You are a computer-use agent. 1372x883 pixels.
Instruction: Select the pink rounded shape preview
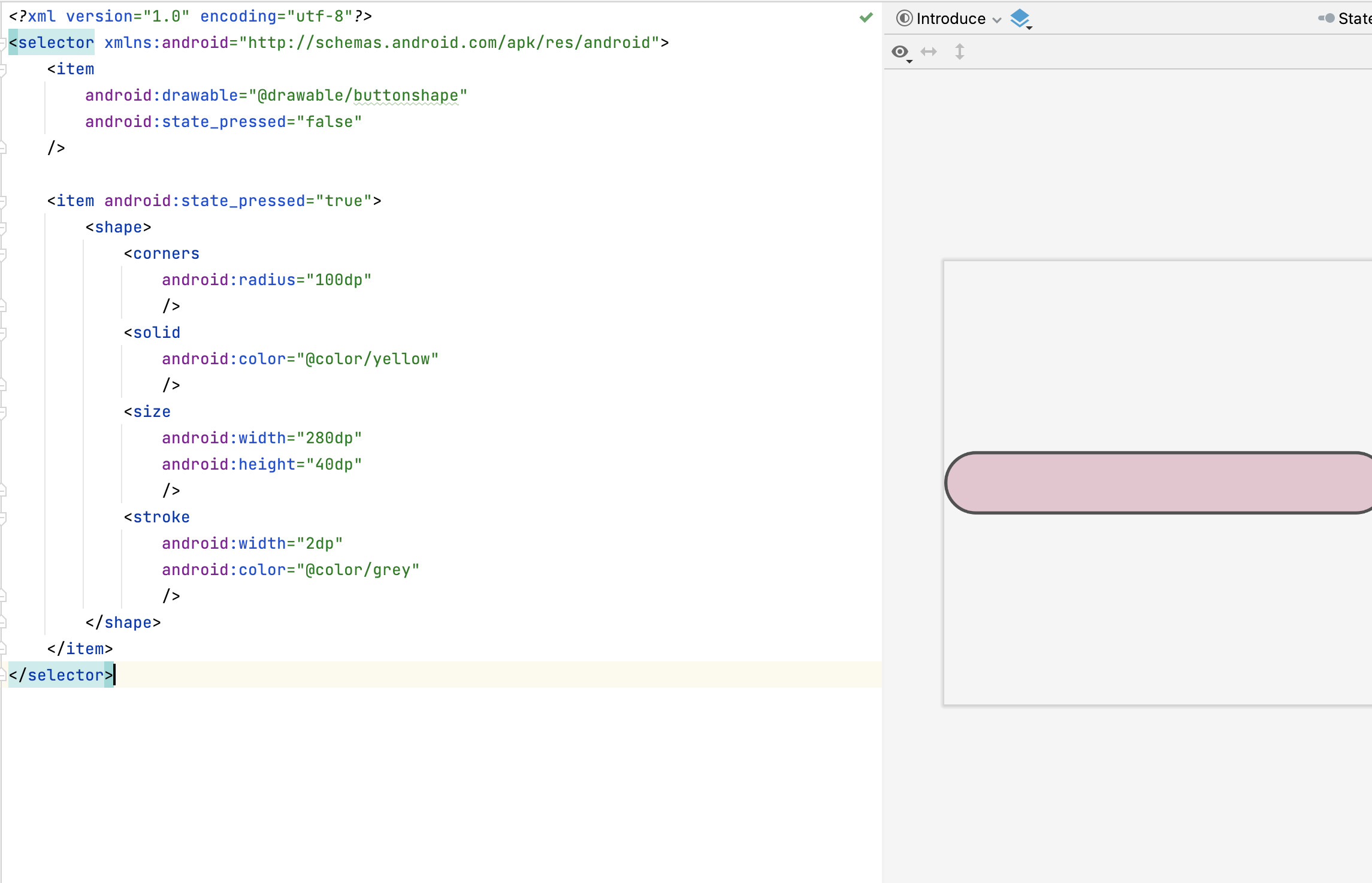pos(1158,483)
